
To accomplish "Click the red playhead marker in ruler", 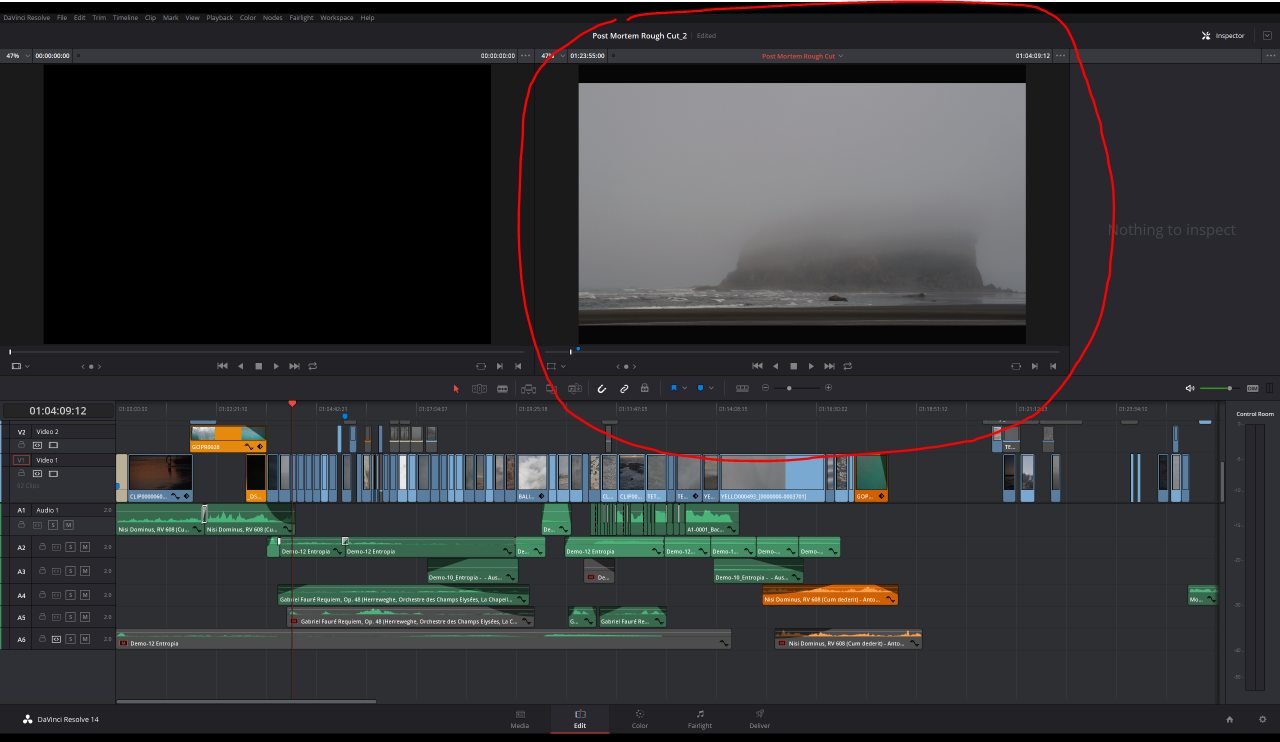I will (x=292, y=404).
